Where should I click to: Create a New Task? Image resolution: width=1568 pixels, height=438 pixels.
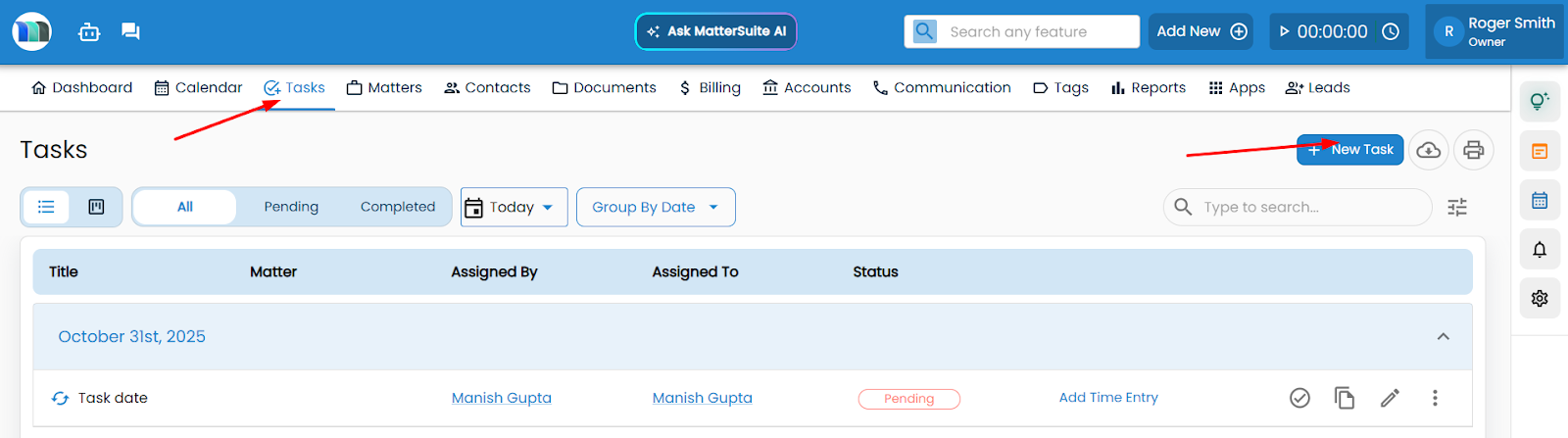click(x=1349, y=150)
